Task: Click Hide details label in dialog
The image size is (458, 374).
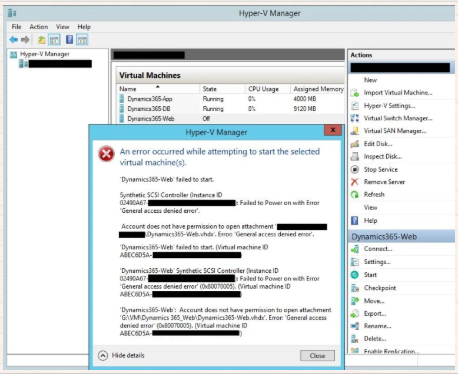Action: tap(128, 356)
